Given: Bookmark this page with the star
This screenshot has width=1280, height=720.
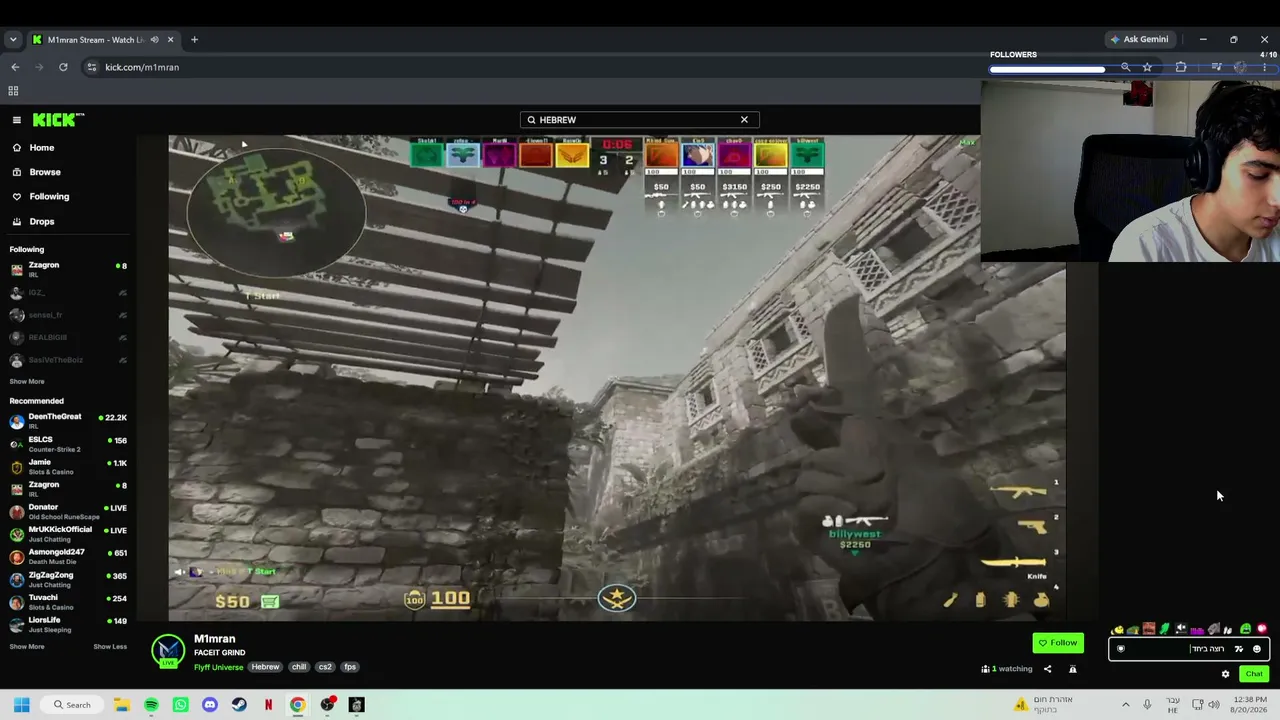Looking at the screenshot, I should pos(1147,67).
